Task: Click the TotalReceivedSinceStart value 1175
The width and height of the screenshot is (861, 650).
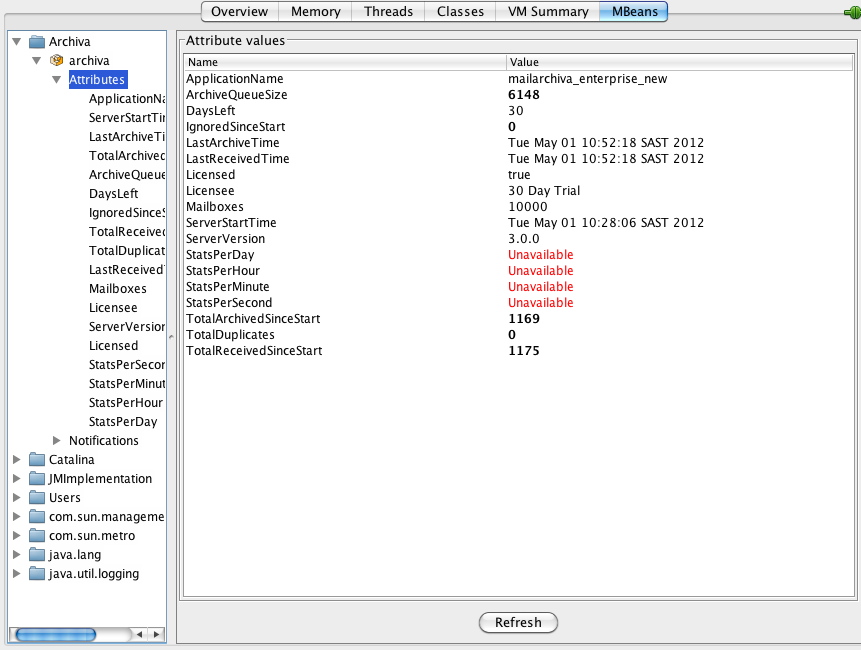Action: (524, 351)
